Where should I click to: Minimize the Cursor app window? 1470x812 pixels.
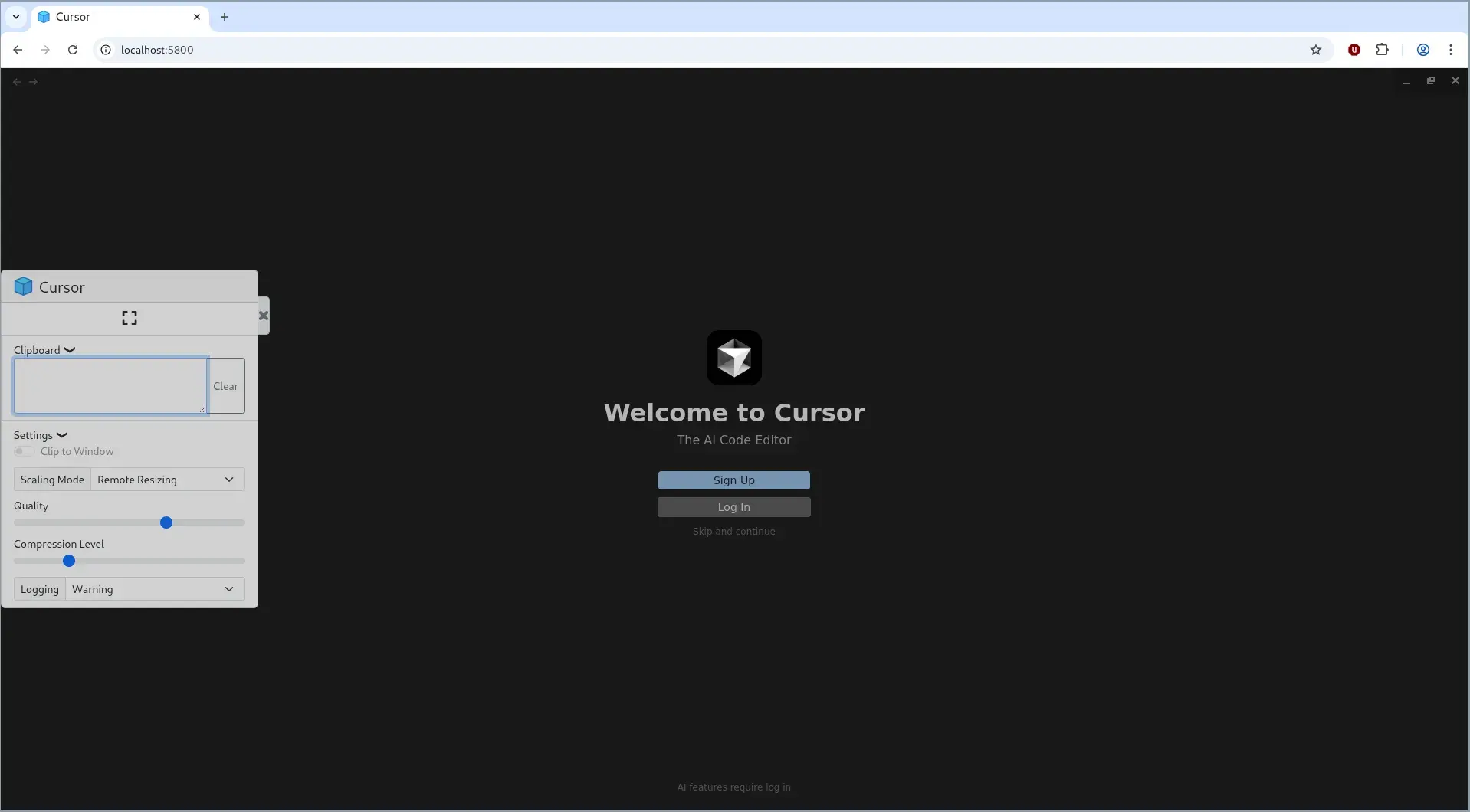point(1406,81)
